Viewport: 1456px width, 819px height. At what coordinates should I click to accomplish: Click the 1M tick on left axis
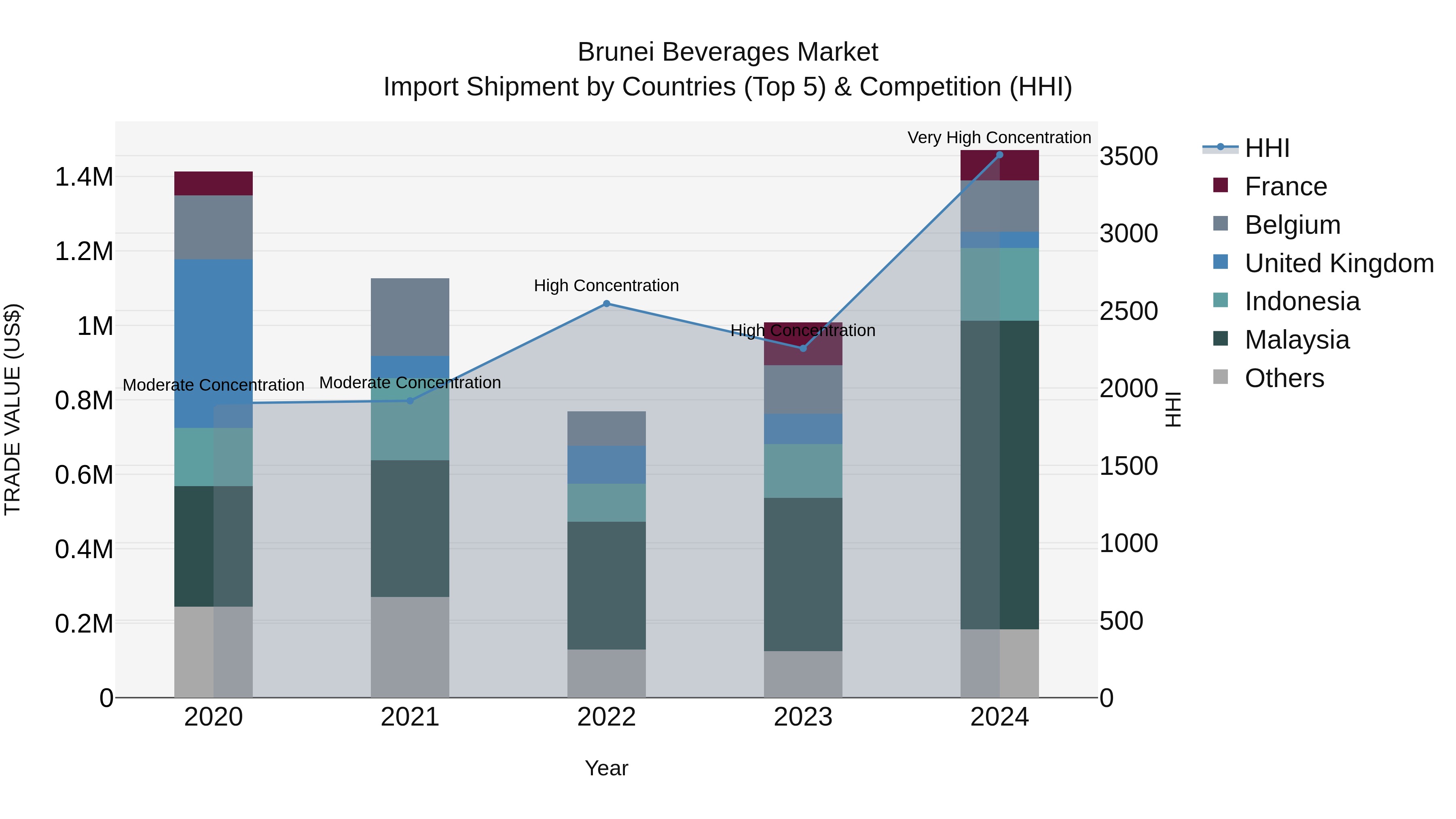[x=95, y=326]
